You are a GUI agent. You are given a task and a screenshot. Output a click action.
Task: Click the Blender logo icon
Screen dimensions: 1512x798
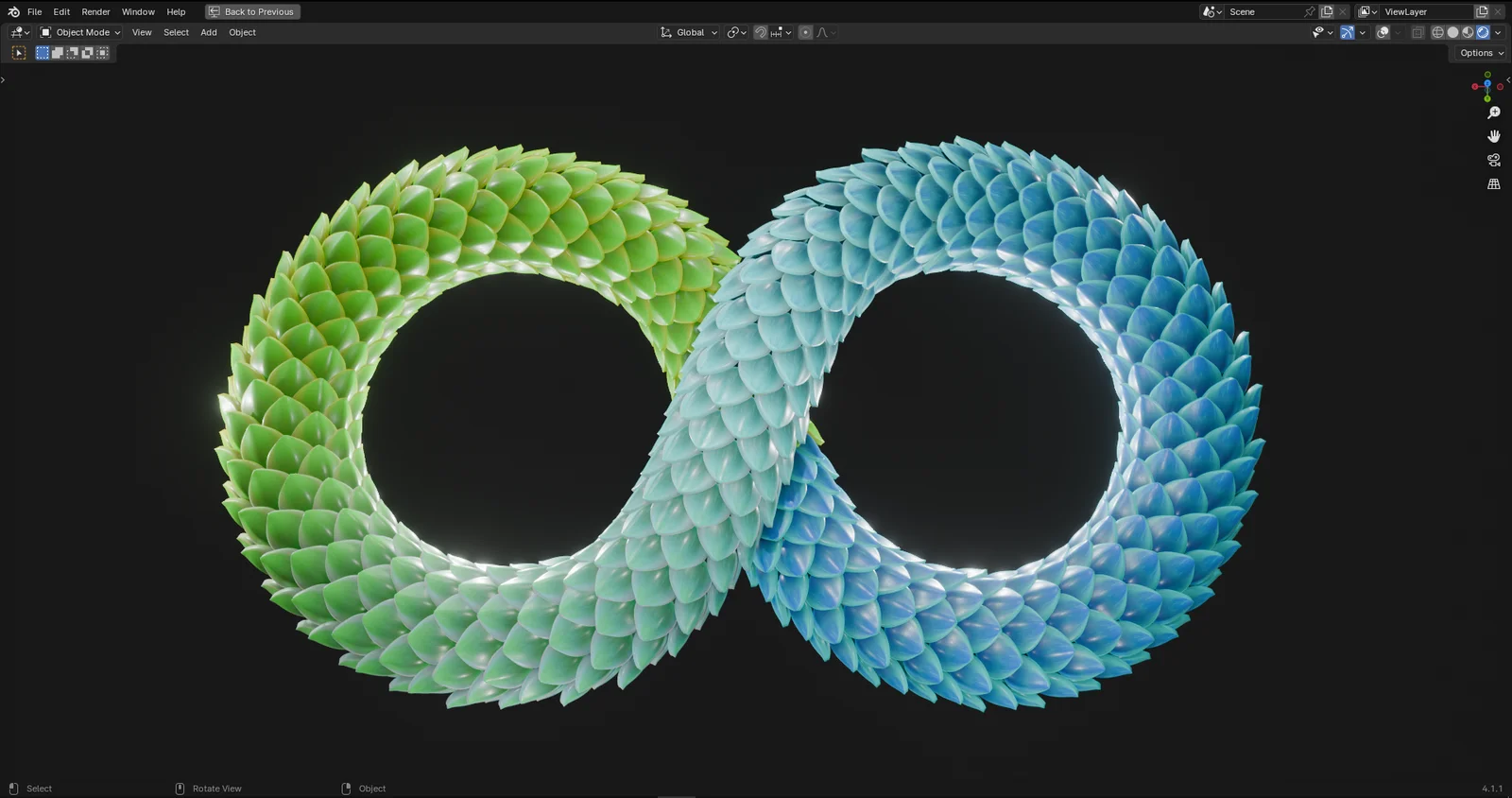[13, 11]
